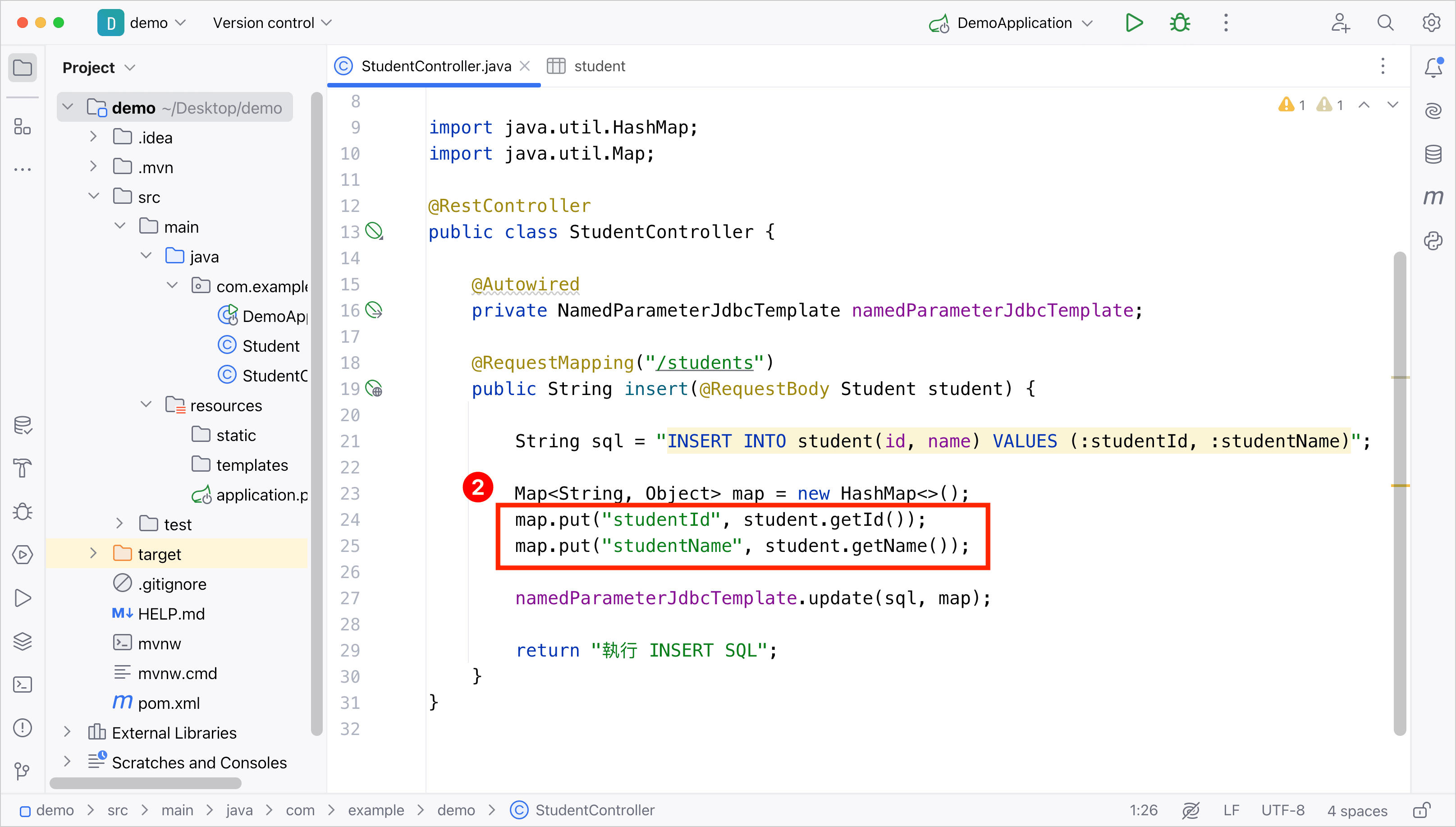Open the Terminal tool window icon
The height and width of the screenshot is (827, 1456).
(x=23, y=684)
